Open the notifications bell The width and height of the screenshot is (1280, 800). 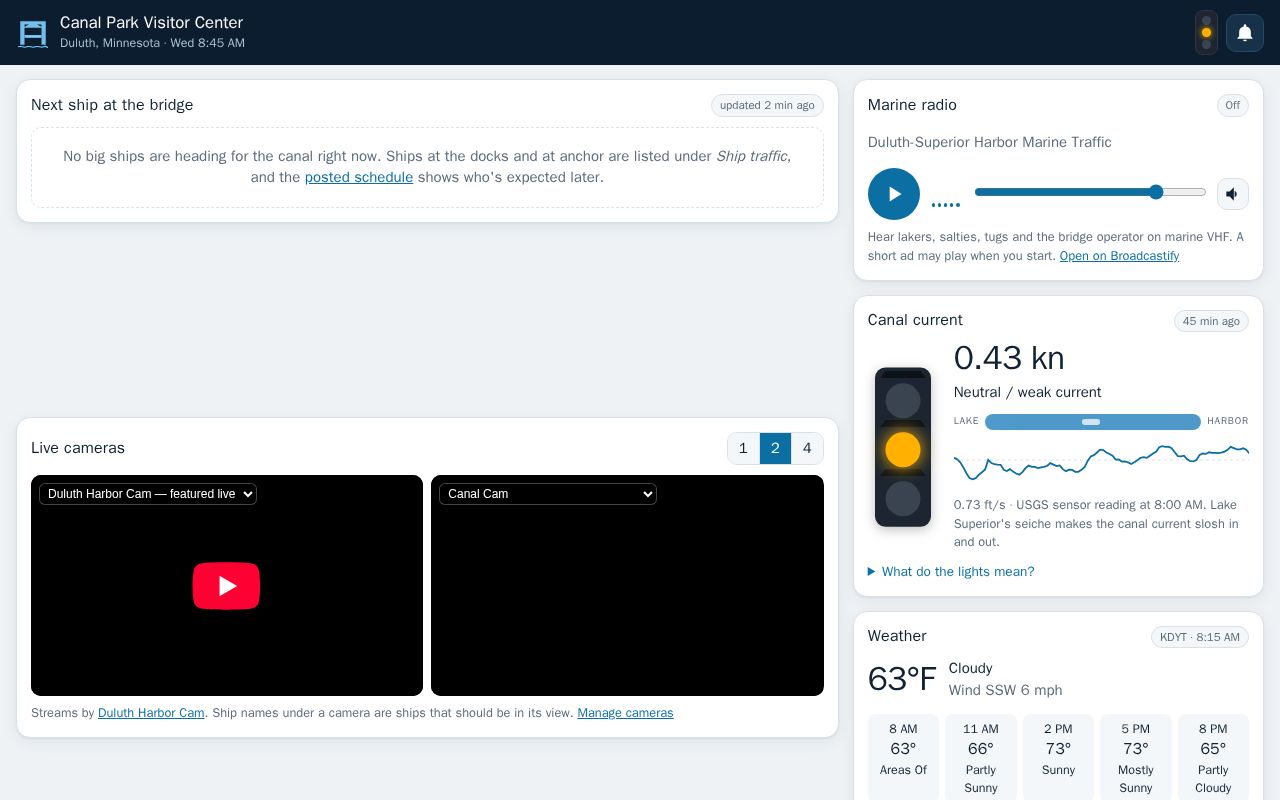click(x=1245, y=33)
